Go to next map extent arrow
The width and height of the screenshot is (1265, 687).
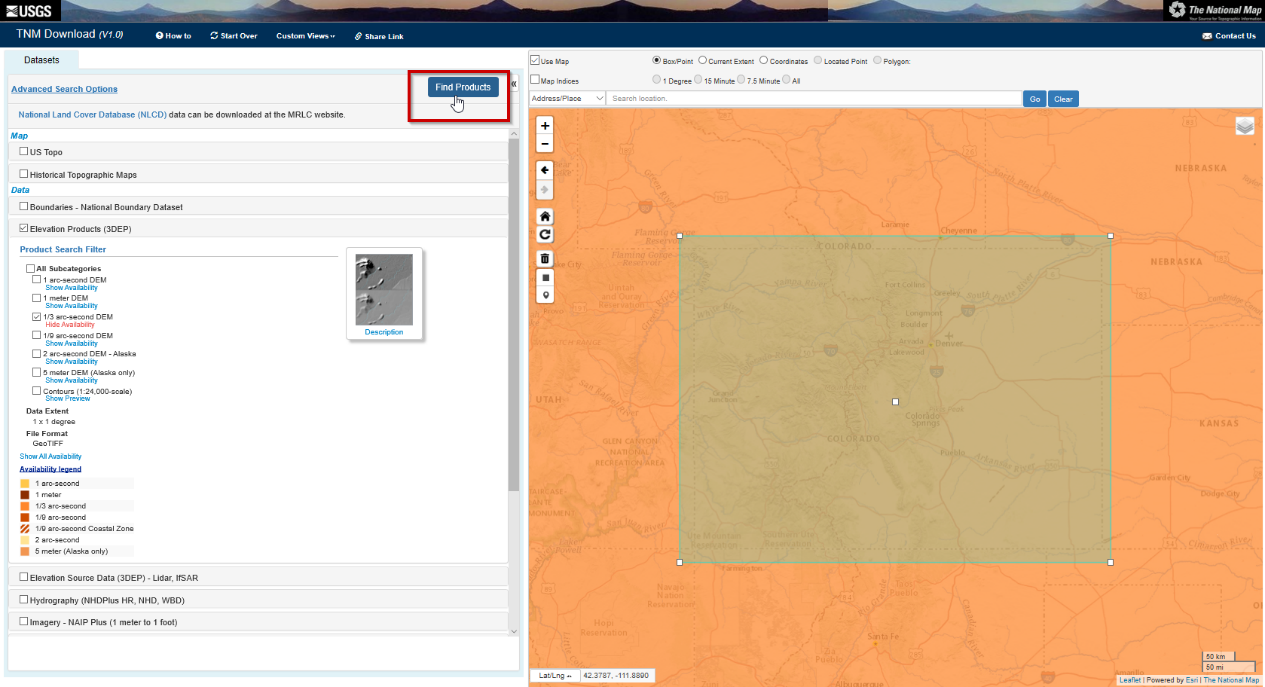point(544,189)
